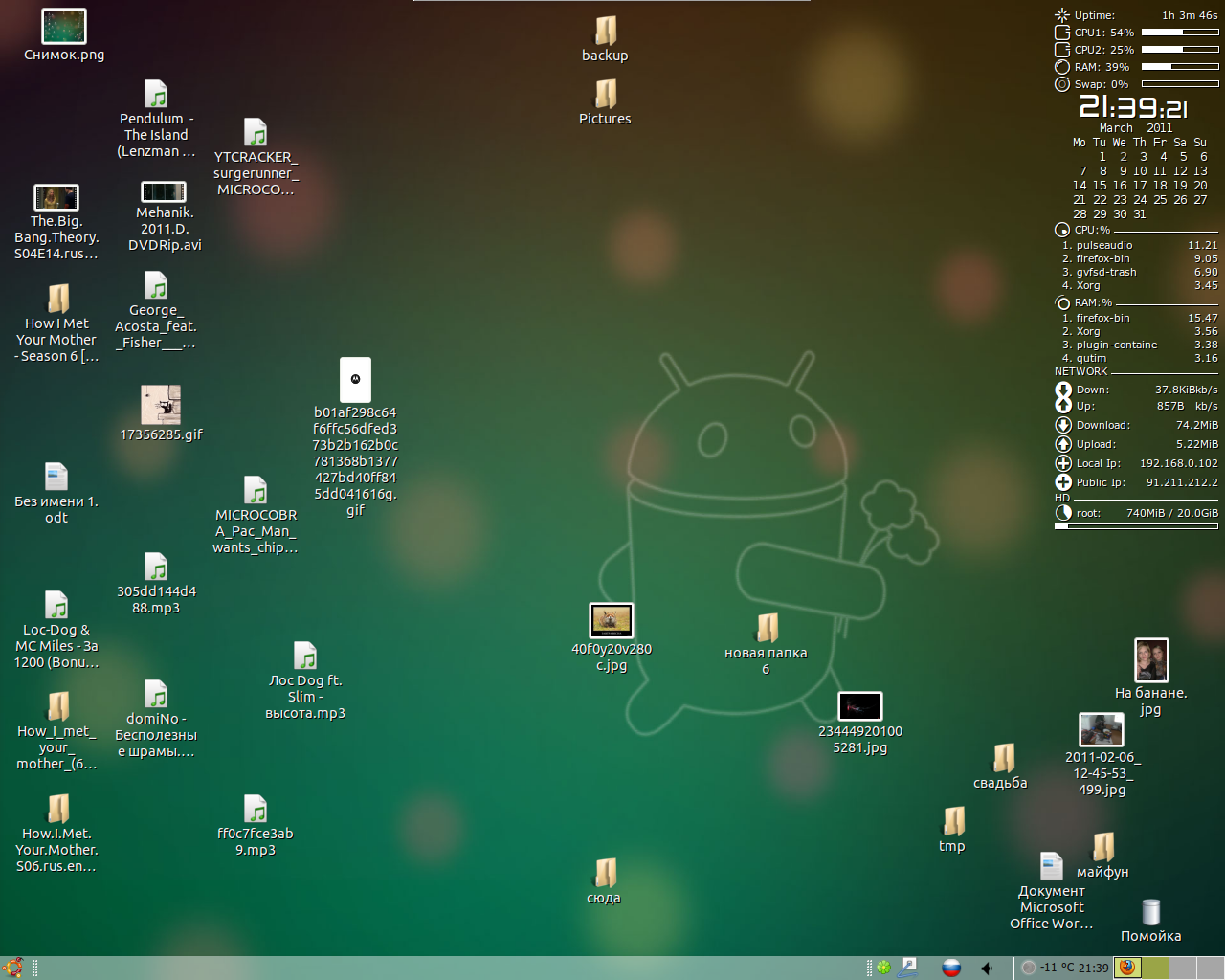Click the March 2011 calendar heading

(x=1136, y=127)
